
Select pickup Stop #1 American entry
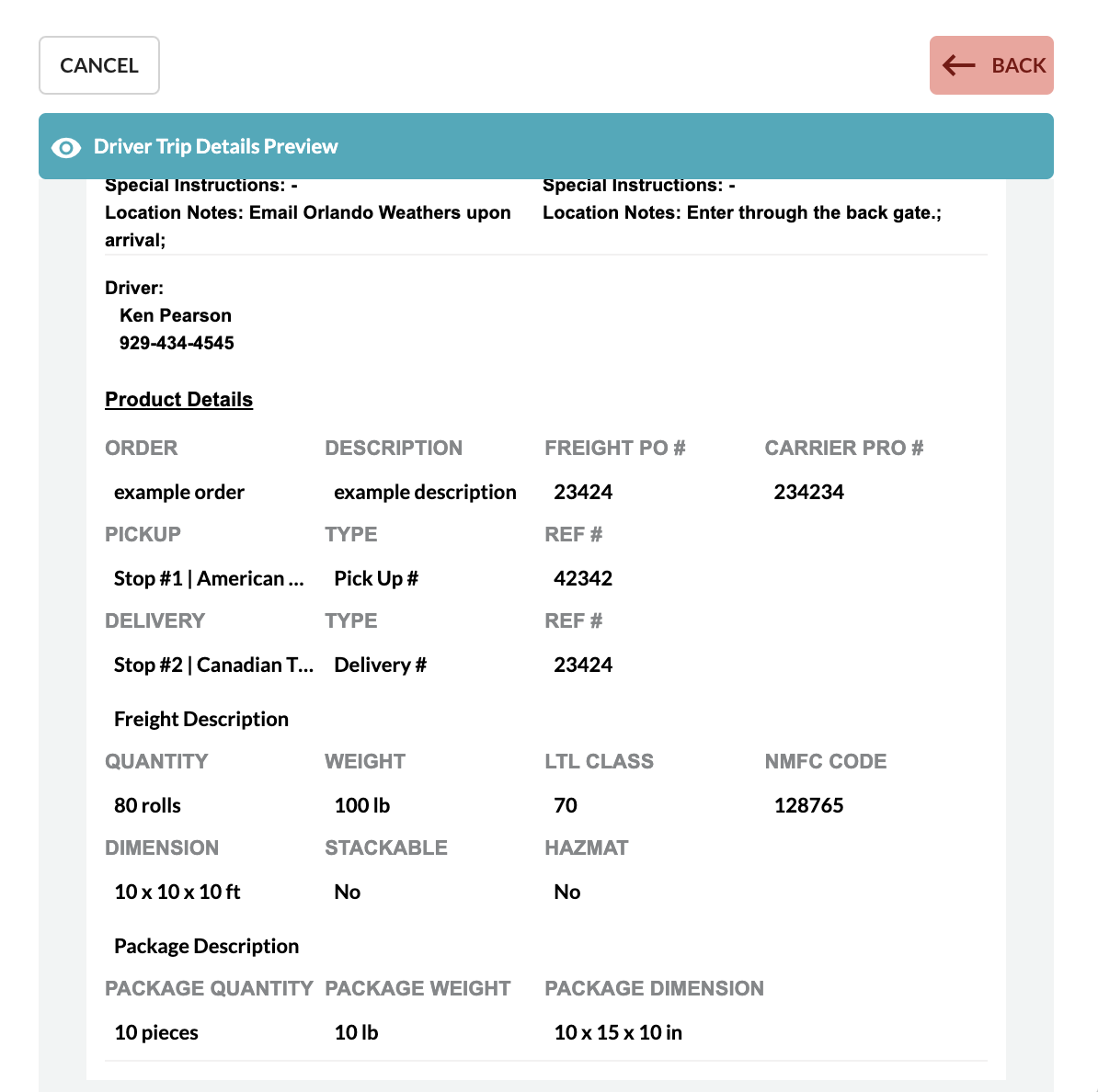click(209, 578)
